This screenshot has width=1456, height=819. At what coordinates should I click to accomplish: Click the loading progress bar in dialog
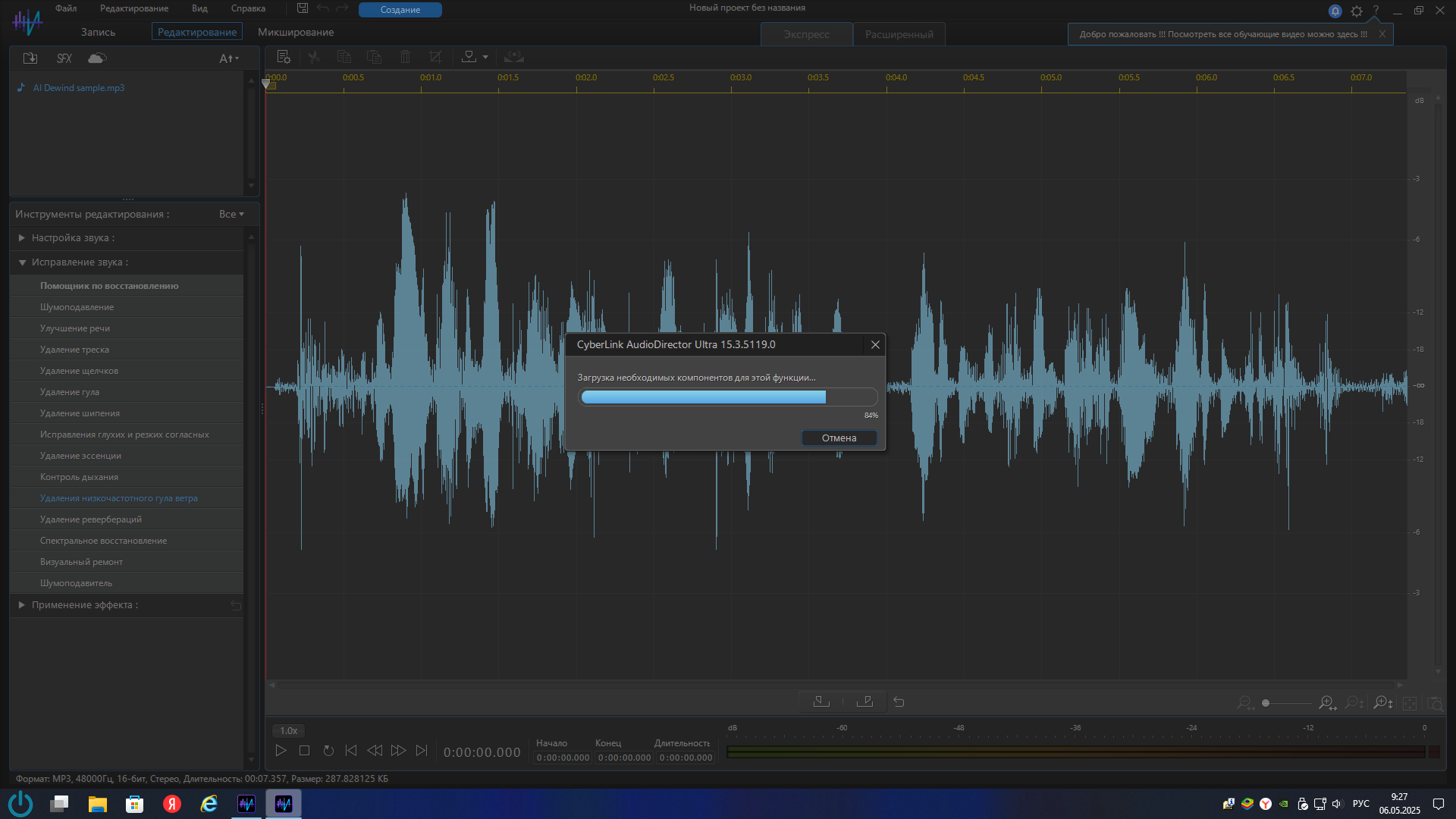click(729, 397)
